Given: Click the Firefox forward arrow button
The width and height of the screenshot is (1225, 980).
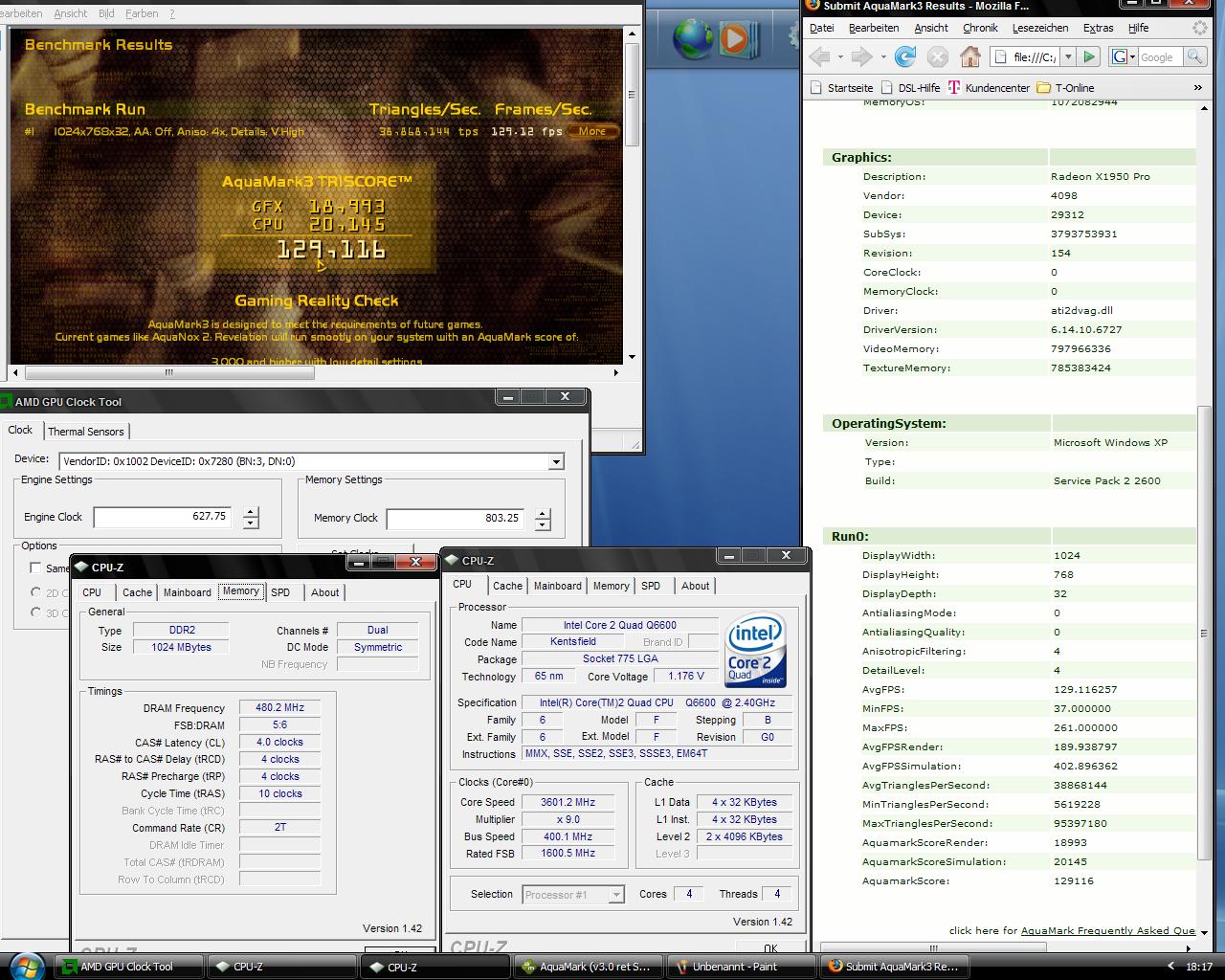Looking at the screenshot, I should (861, 57).
